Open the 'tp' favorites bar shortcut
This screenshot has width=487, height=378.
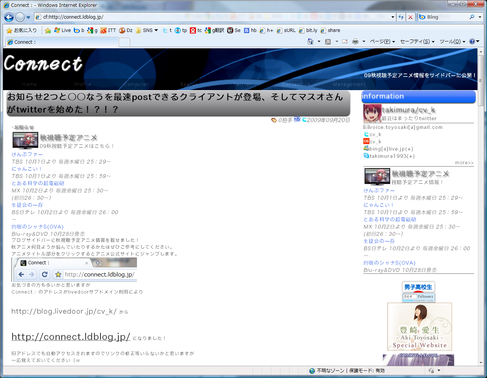click(181, 30)
